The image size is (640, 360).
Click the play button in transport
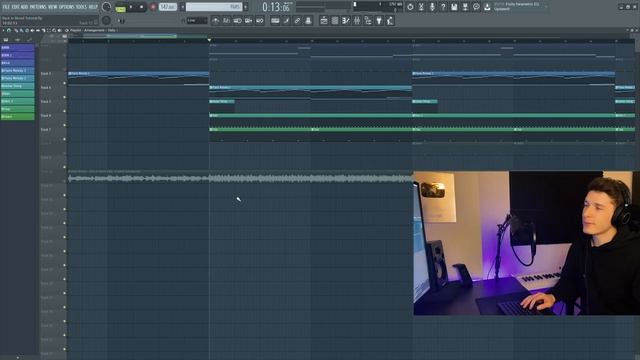[131, 7]
